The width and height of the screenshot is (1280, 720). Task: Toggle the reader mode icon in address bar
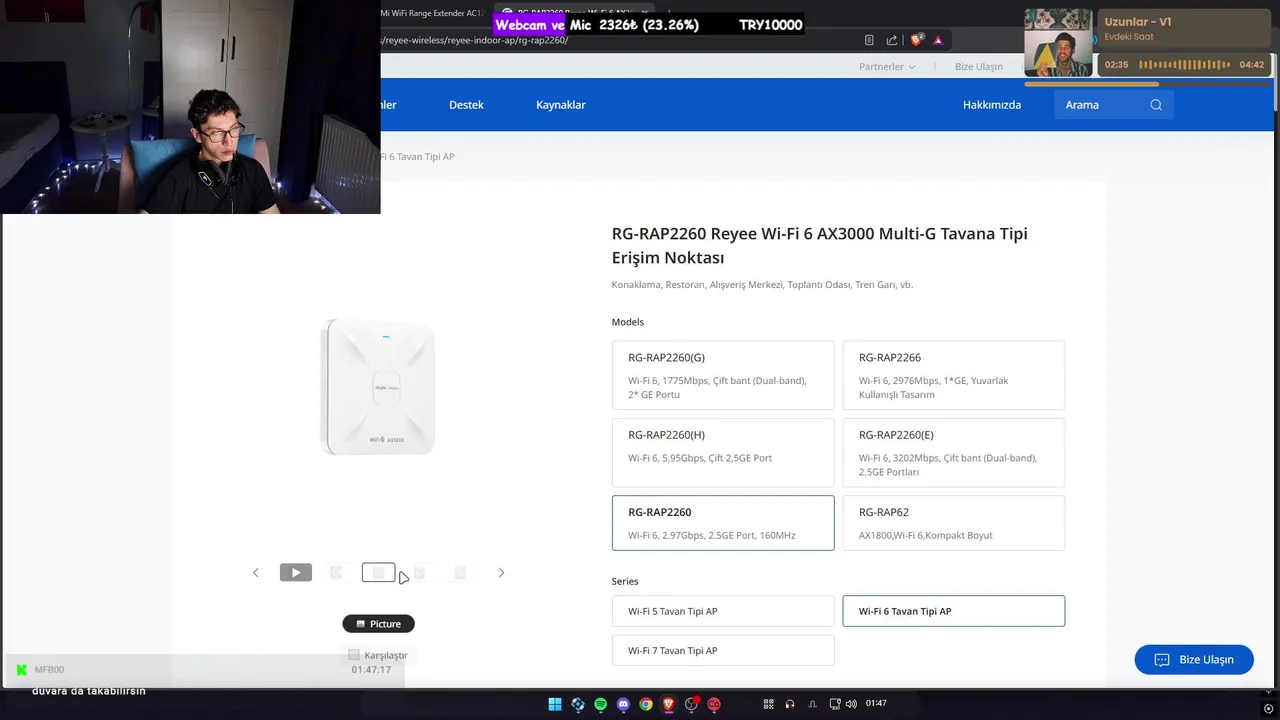(869, 40)
